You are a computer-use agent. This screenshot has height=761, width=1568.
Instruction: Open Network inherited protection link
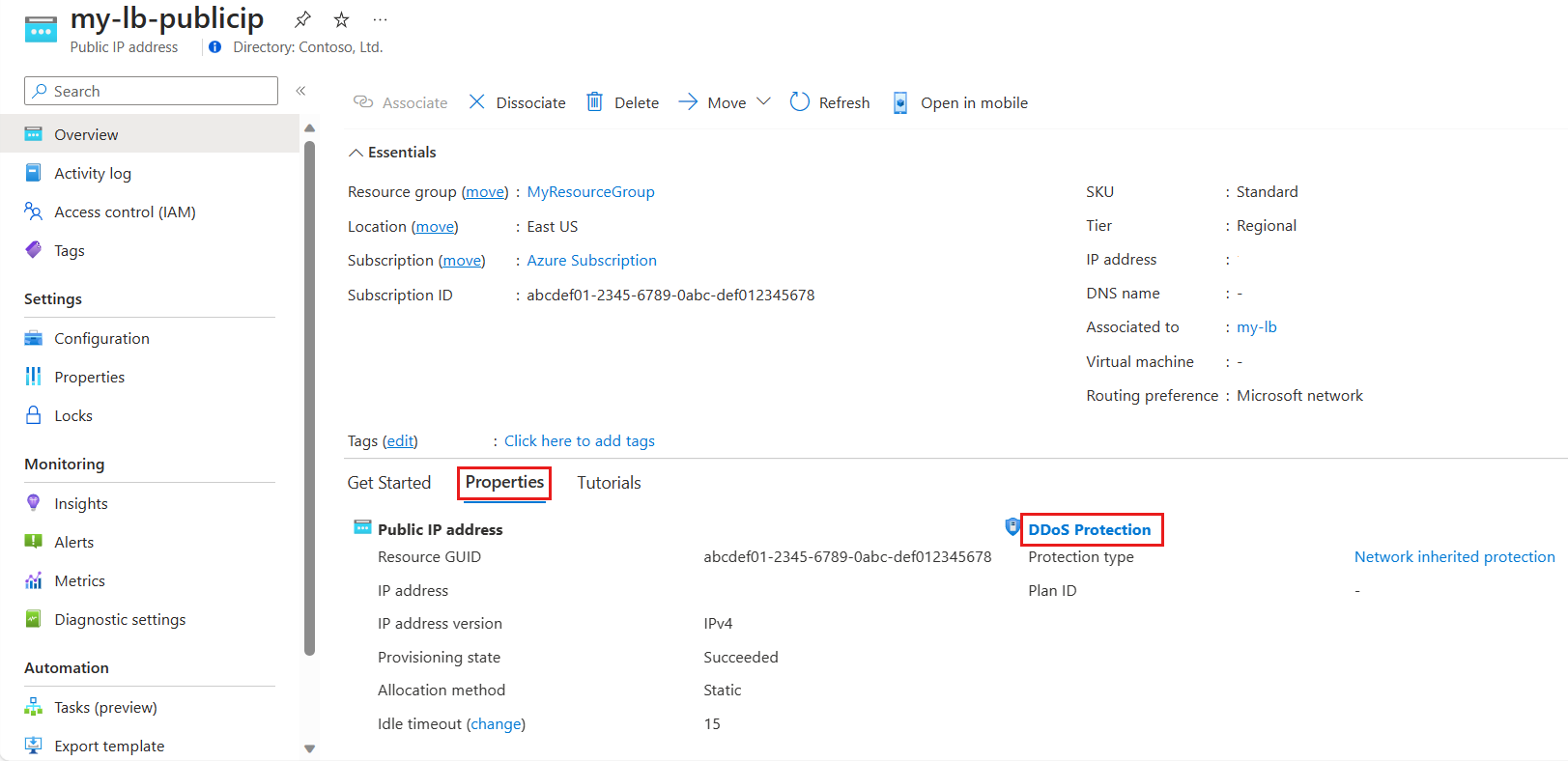click(x=1455, y=557)
